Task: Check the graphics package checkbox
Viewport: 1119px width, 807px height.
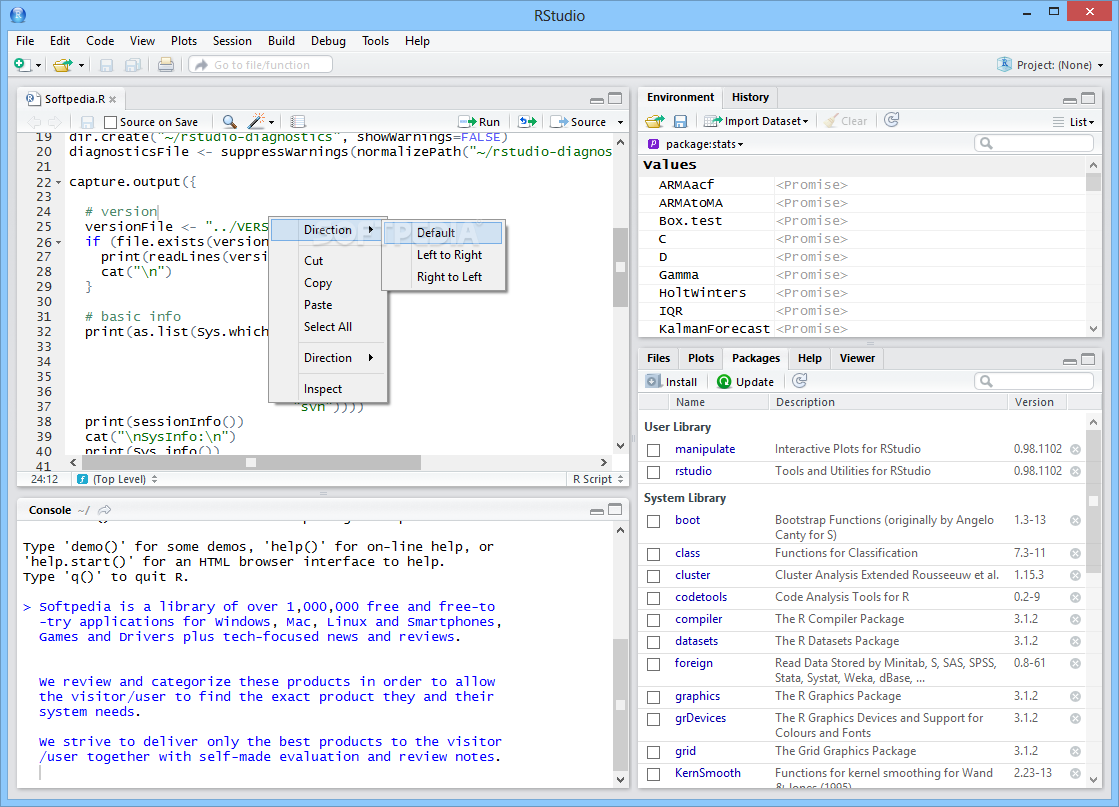Action: coord(654,697)
